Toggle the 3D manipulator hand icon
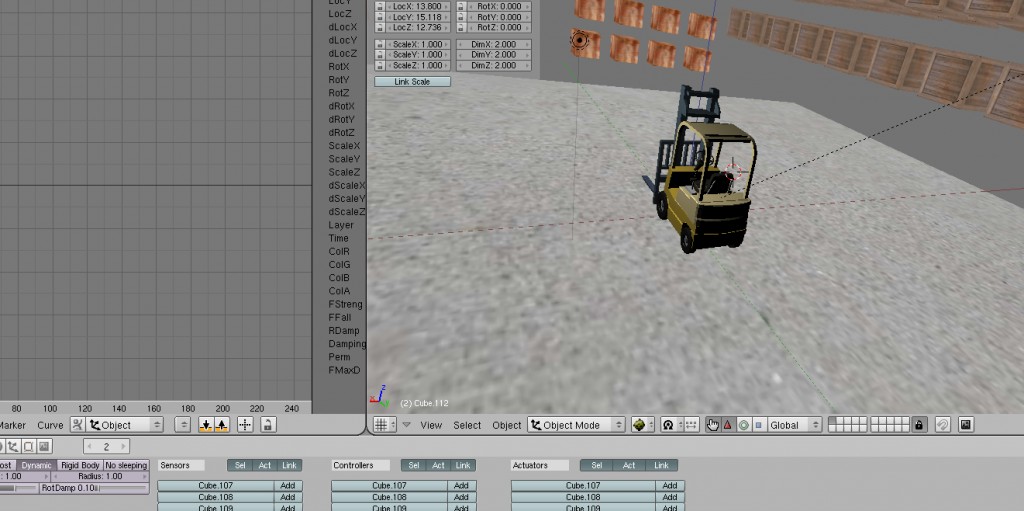 [x=712, y=425]
